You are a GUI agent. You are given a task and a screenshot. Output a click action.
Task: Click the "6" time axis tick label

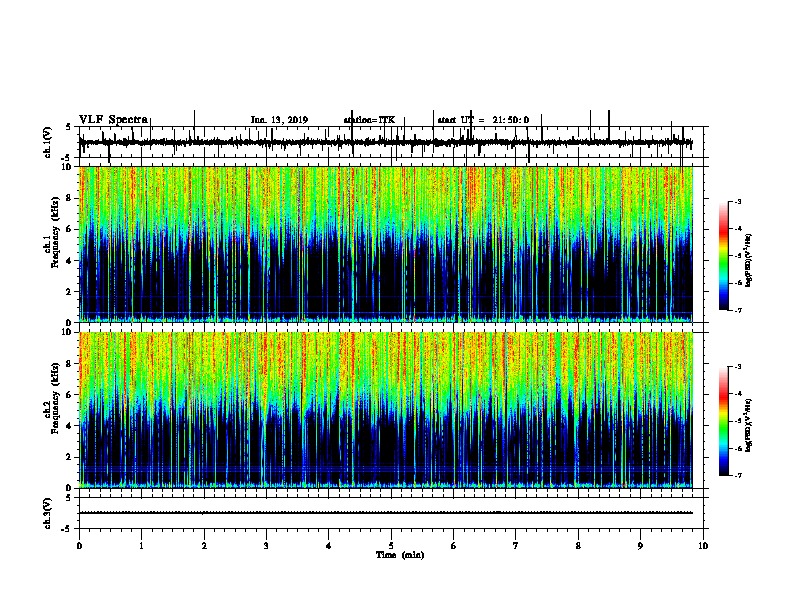453,546
